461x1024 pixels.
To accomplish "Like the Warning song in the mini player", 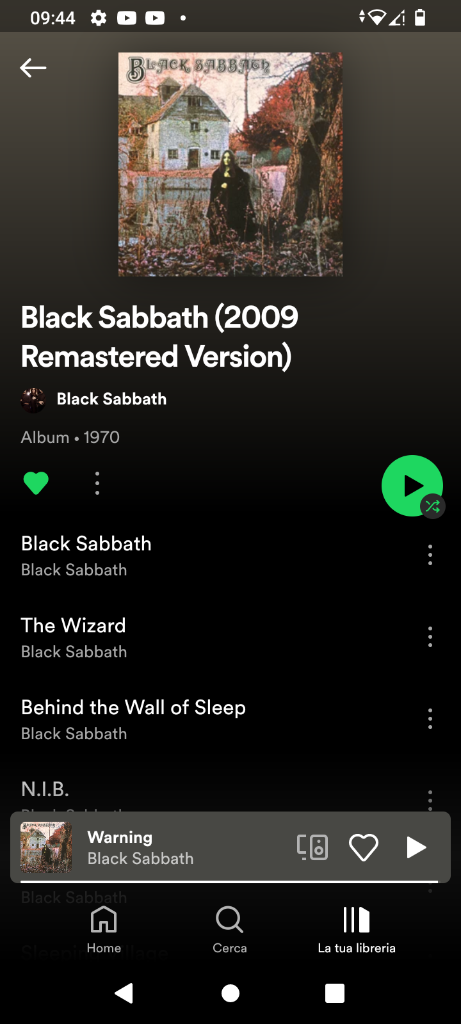I will pyautogui.click(x=364, y=847).
